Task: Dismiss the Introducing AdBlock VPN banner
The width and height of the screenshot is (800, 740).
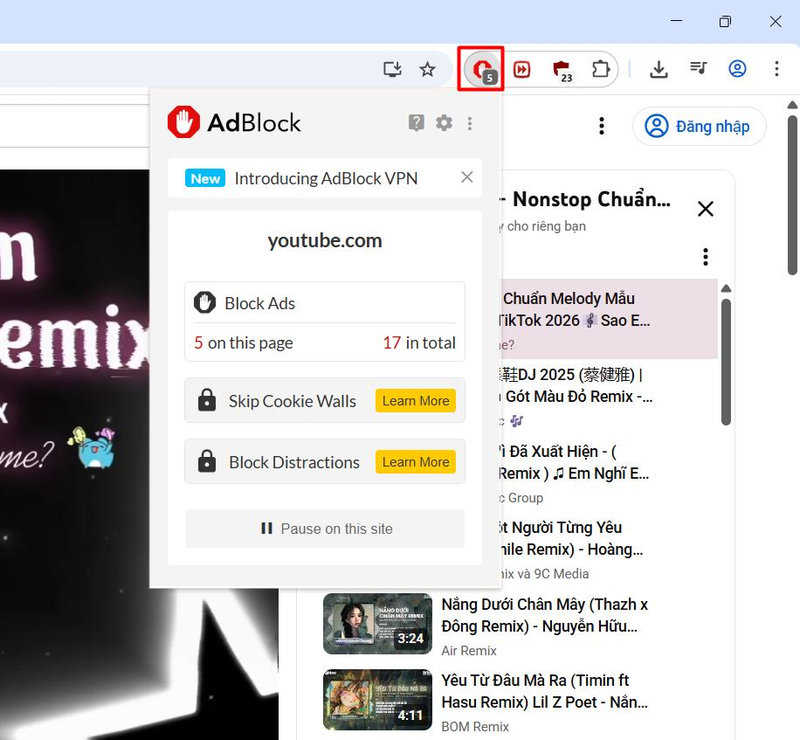Action: point(467,177)
